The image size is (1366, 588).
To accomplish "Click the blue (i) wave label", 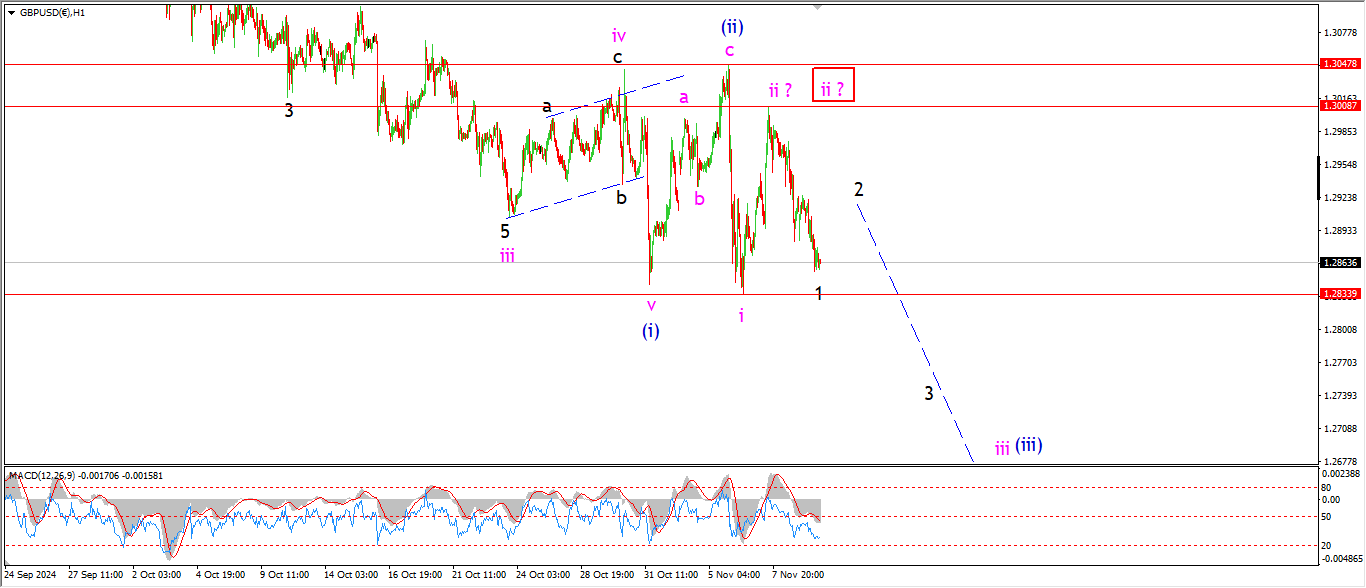I will [651, 330].
